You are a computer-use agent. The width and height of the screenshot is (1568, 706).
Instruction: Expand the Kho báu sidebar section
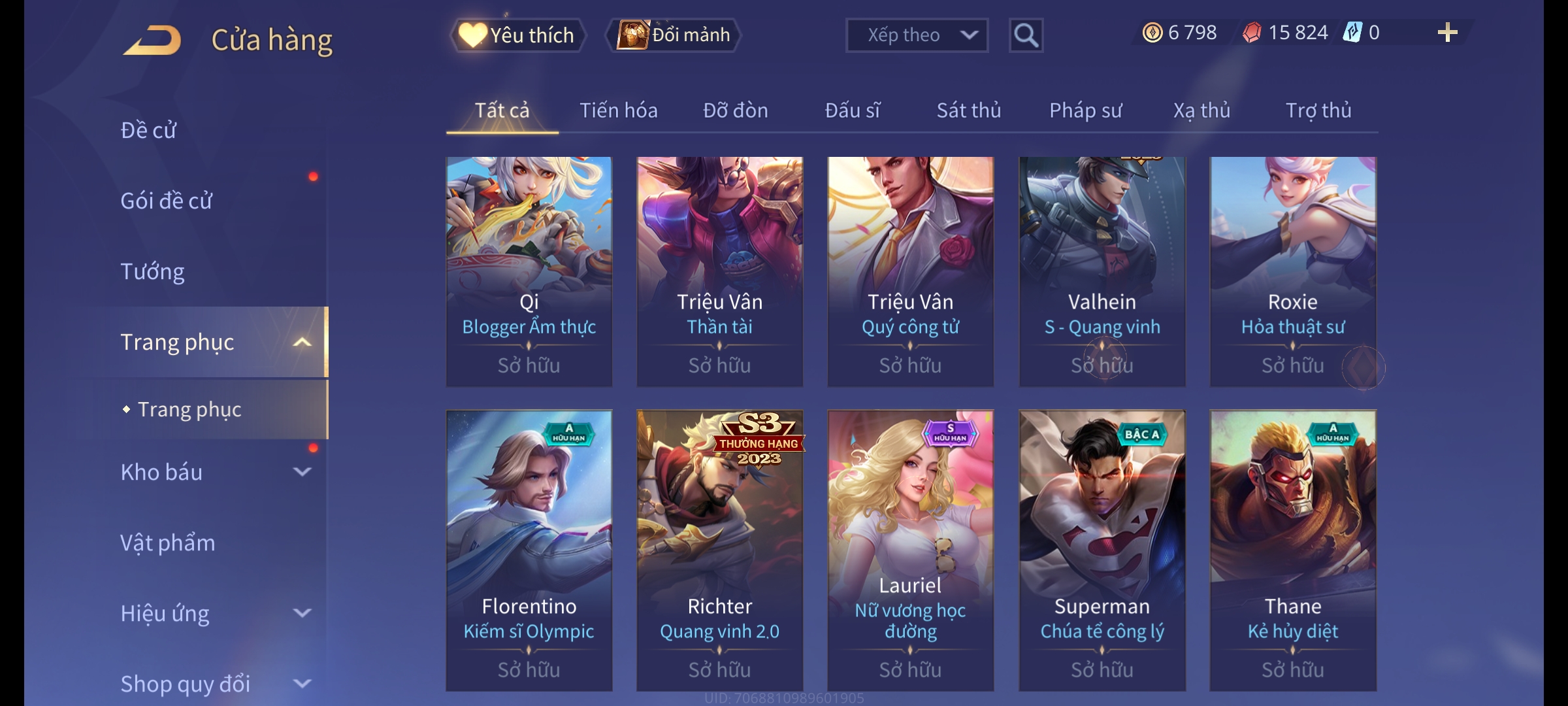pyautogui.click(x=302, y=472)
